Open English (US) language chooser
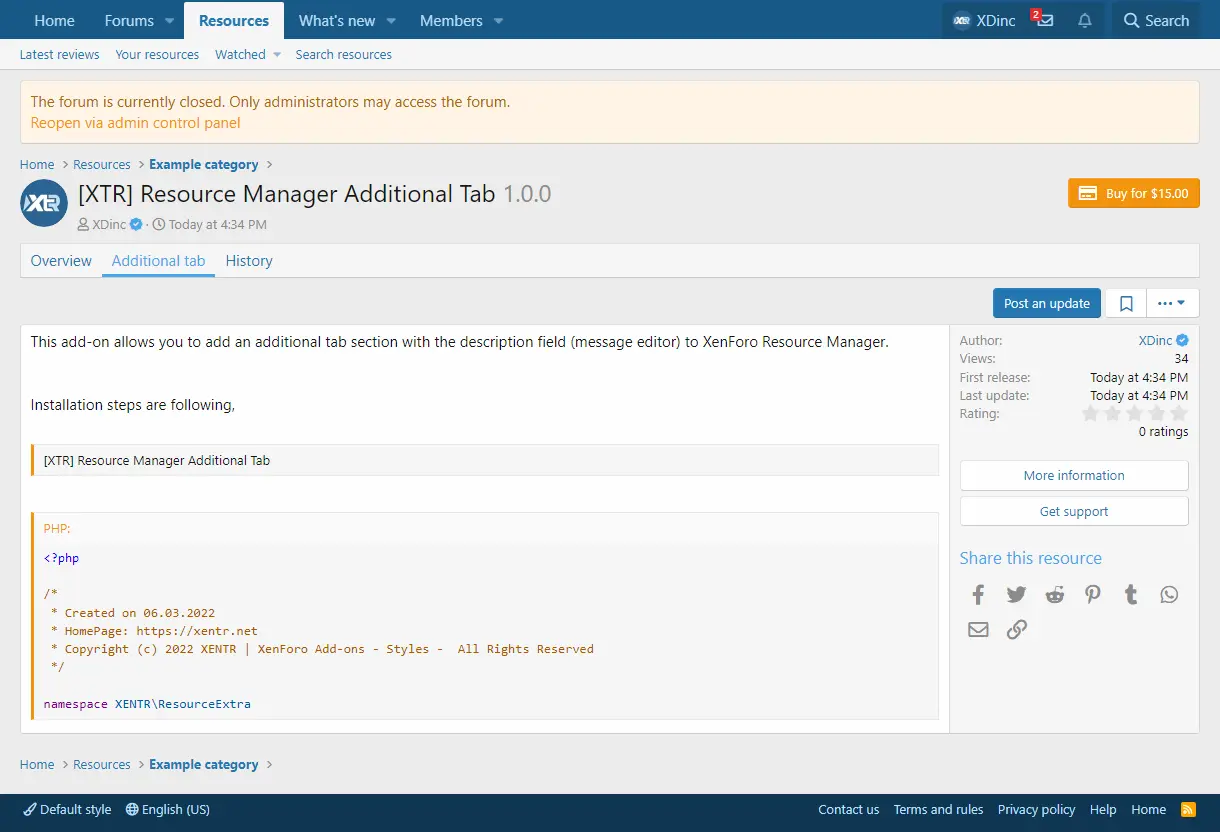1220x832 pixels. (x=168, y=810)
